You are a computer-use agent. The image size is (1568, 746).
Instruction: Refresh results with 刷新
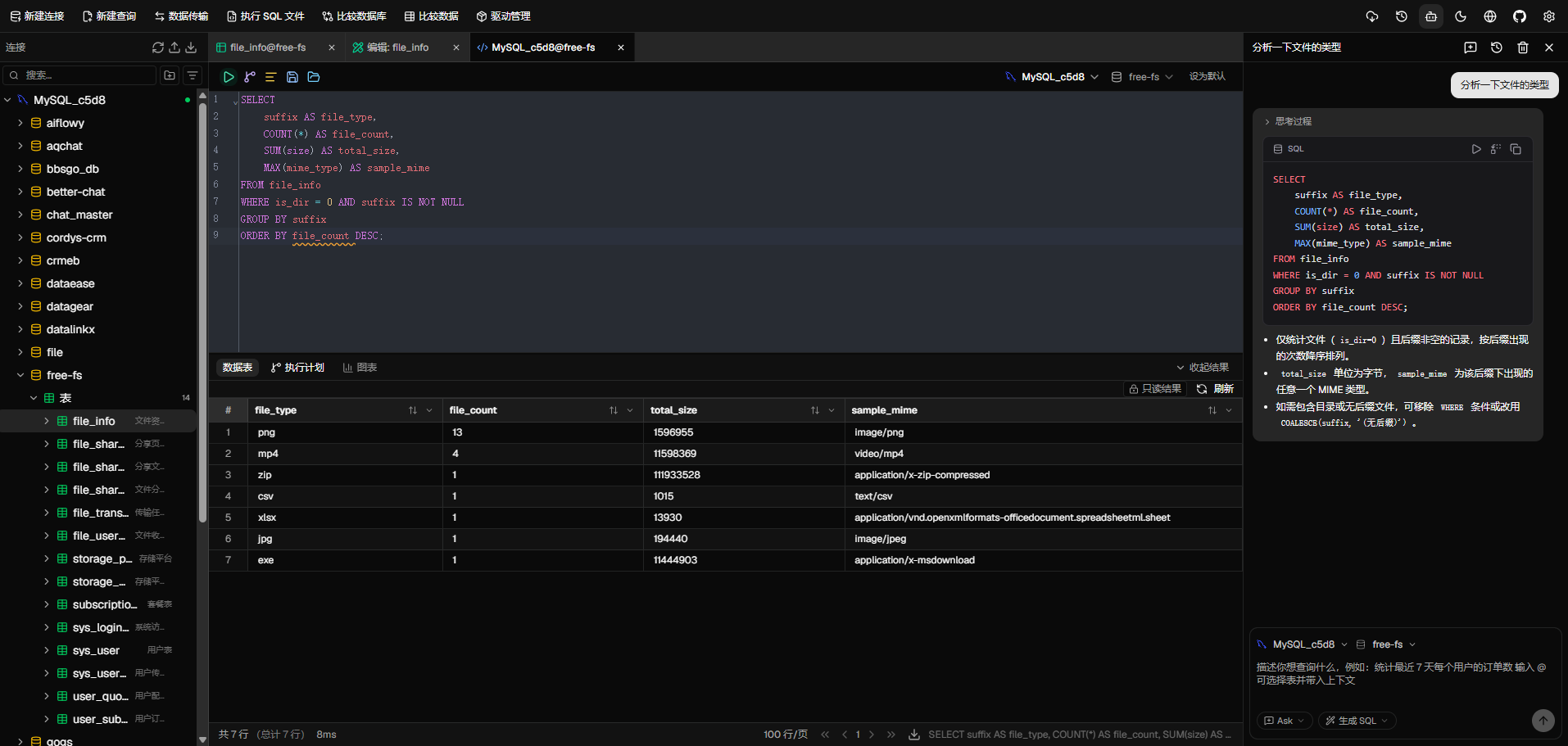click(1215, 389)
